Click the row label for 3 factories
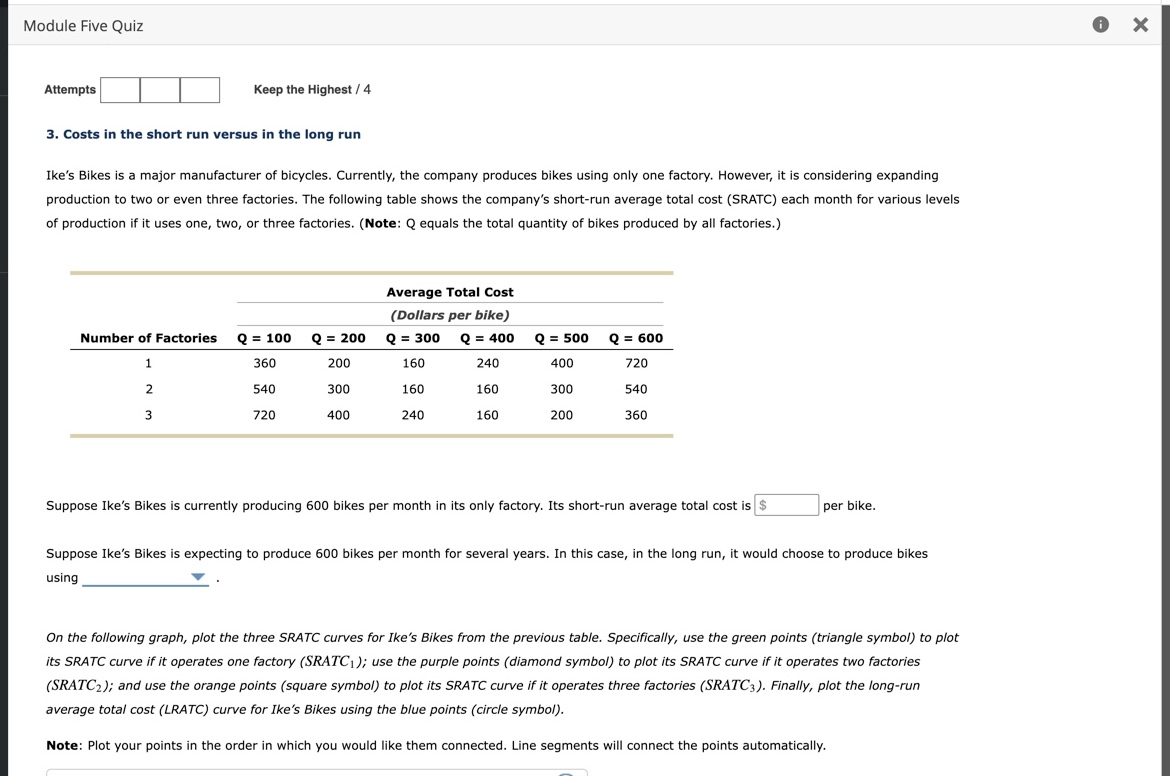 tap(148, 415)
